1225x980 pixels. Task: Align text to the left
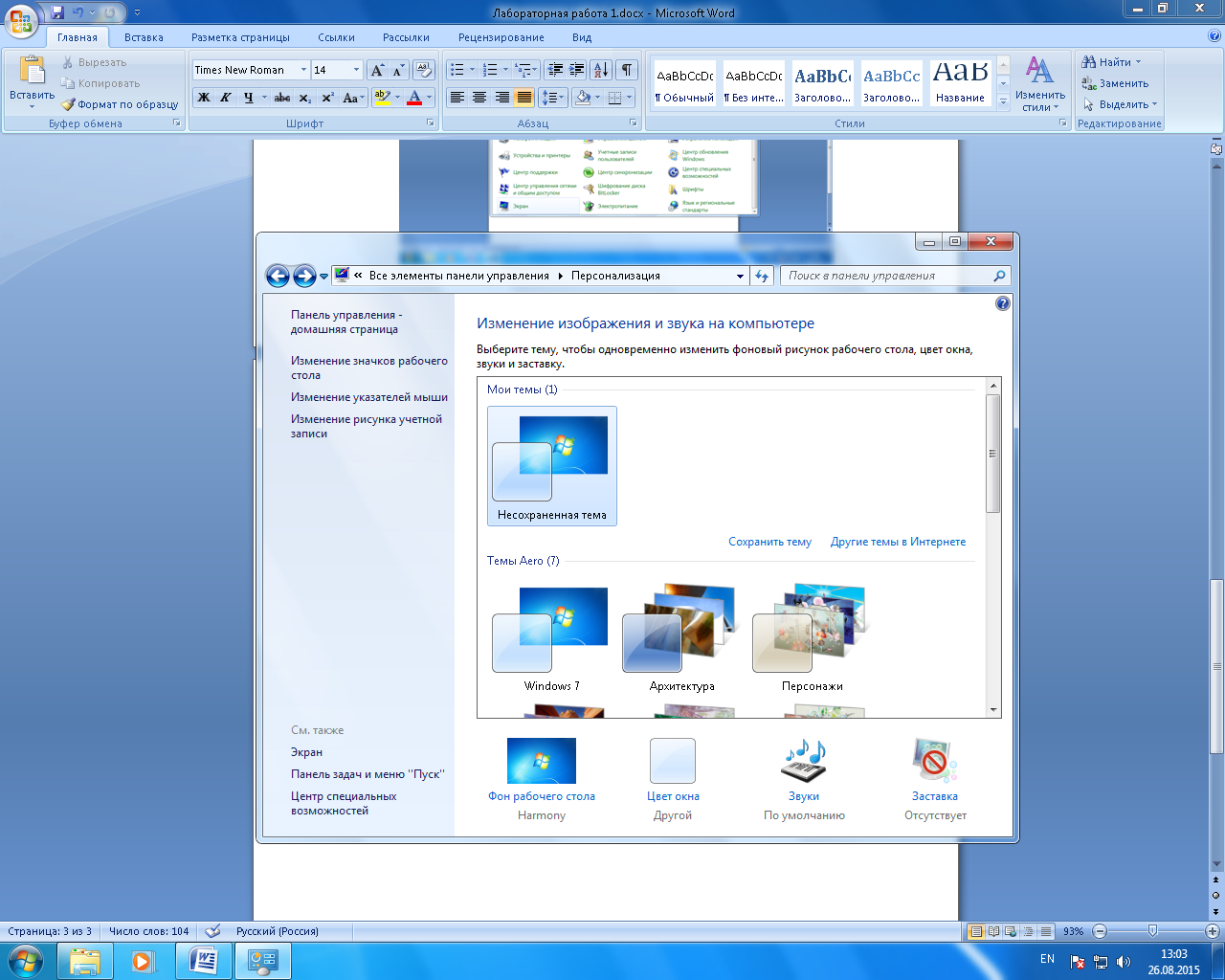(x=457, y=98)
